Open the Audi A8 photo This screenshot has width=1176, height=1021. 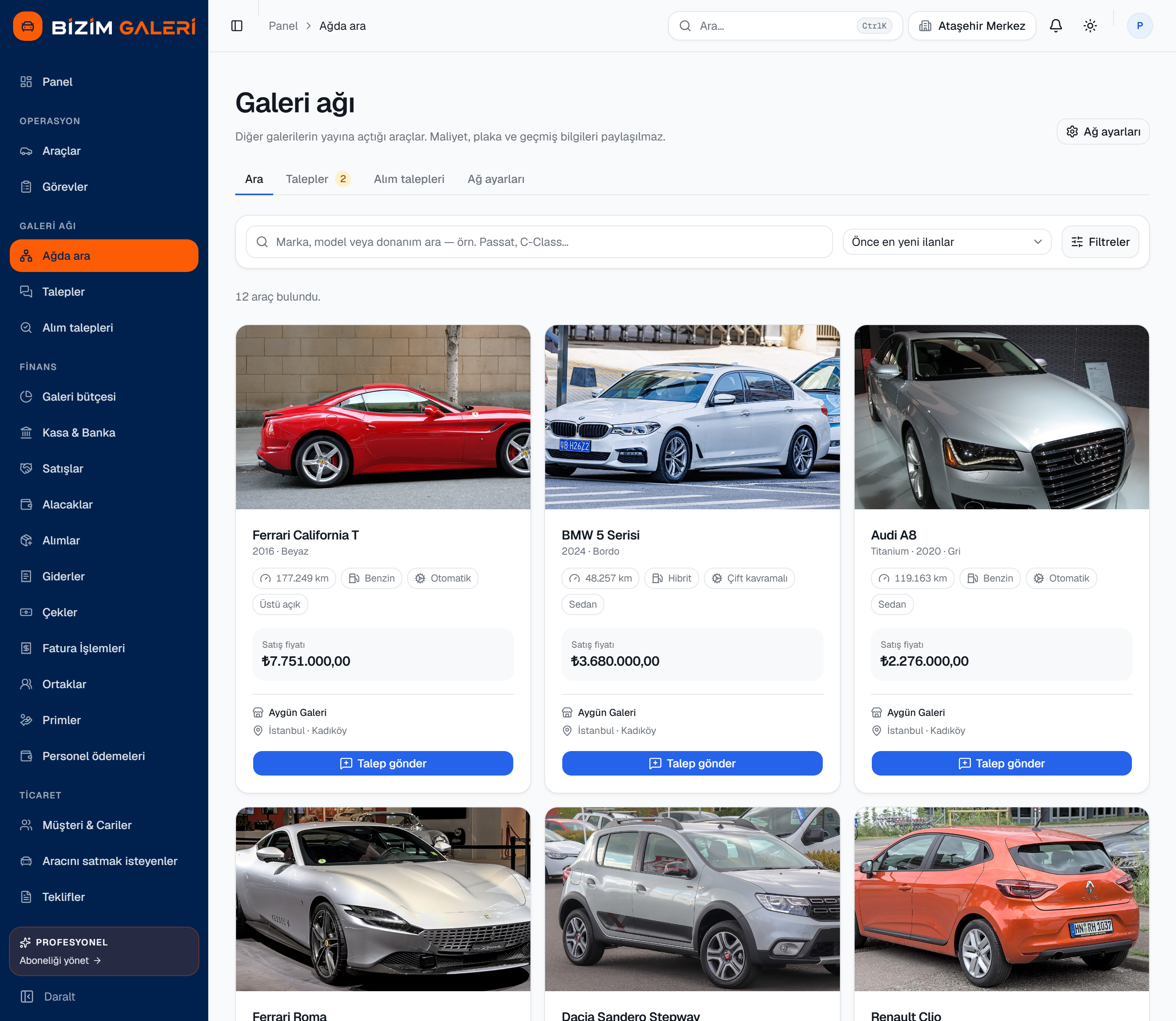coord(1001,417)
